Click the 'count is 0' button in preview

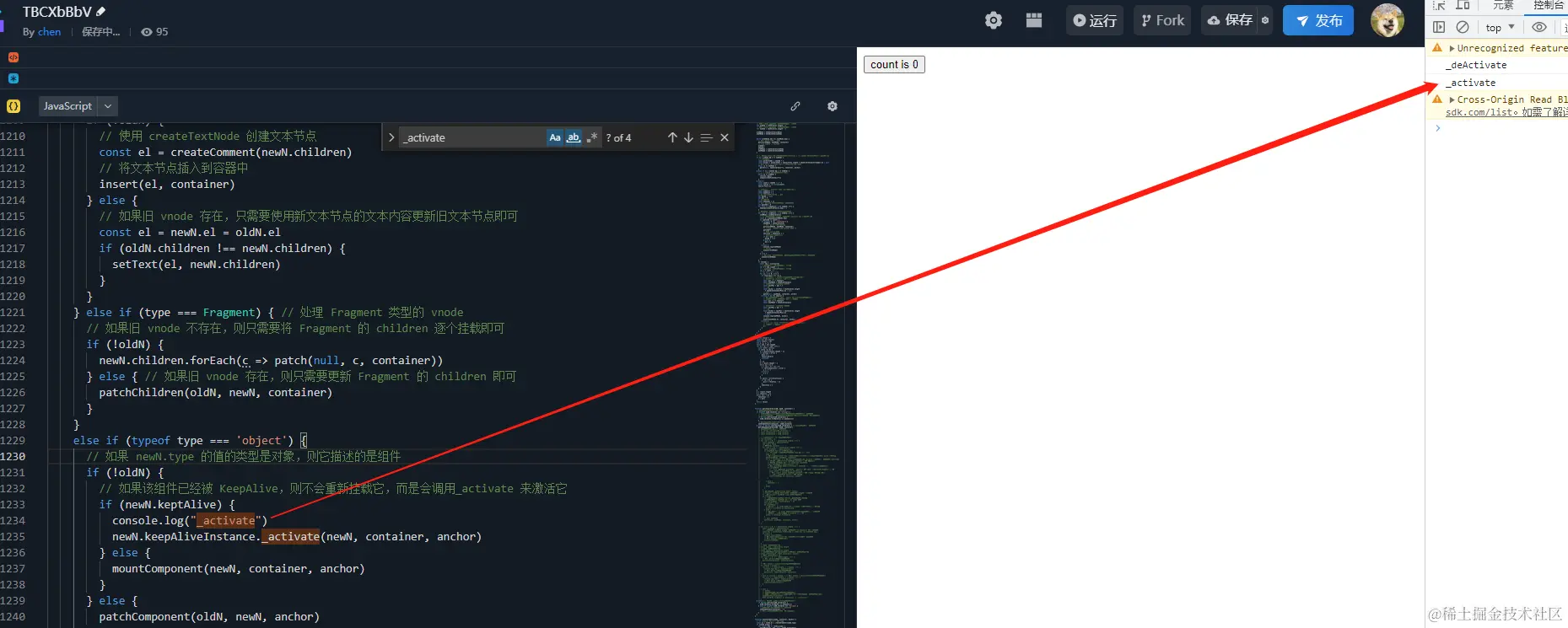pos(894,64)
